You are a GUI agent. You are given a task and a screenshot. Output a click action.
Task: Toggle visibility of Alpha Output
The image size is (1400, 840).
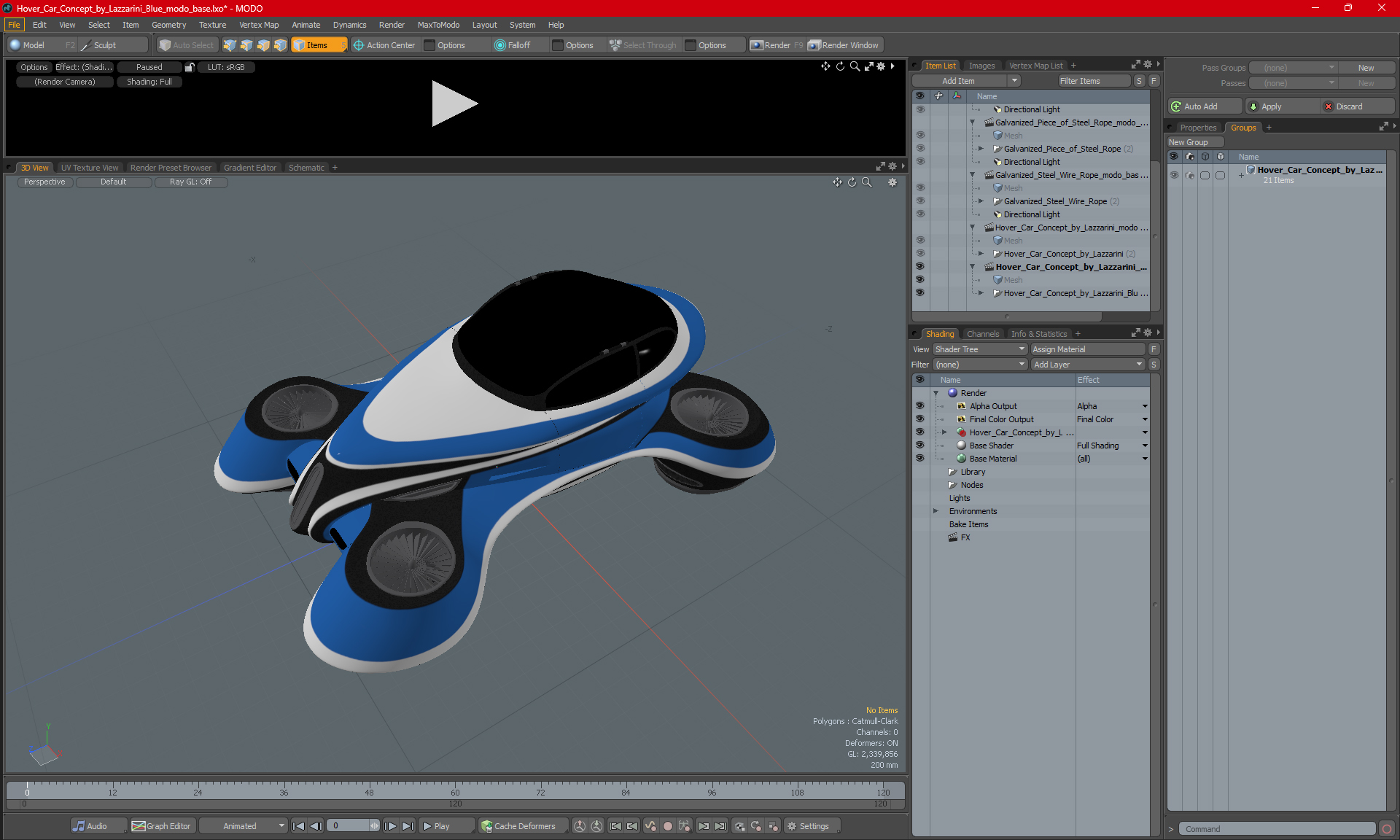(919, 406)
